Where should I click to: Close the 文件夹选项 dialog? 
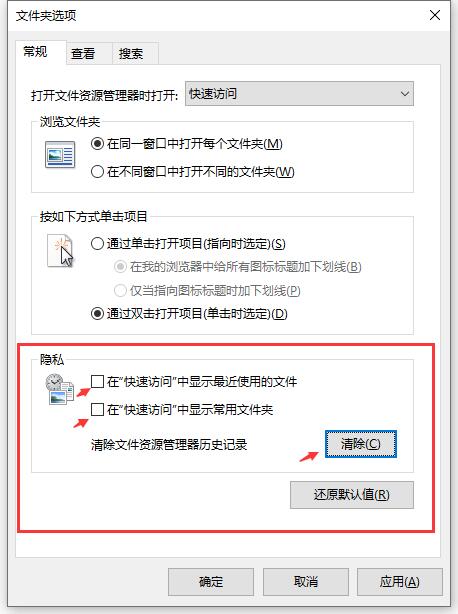click(435, 16)
